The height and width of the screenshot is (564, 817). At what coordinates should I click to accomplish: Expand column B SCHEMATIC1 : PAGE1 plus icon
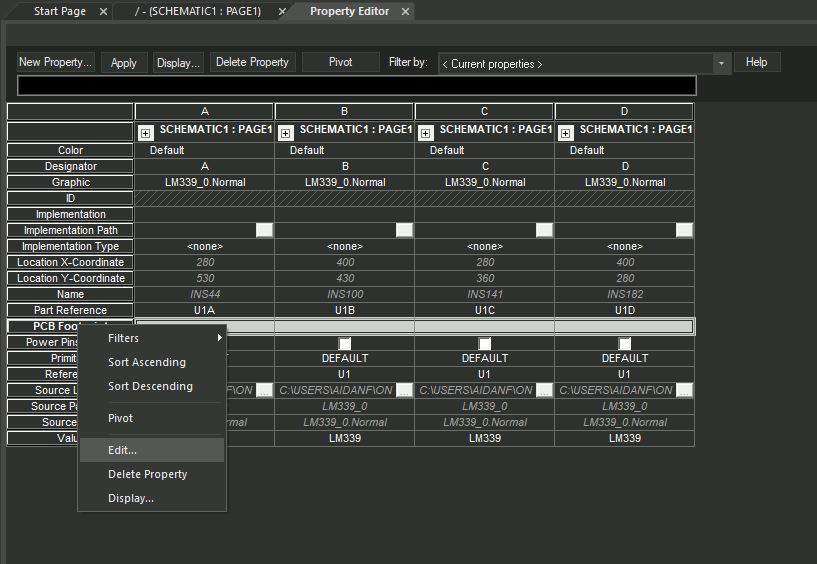pos(285,133)
